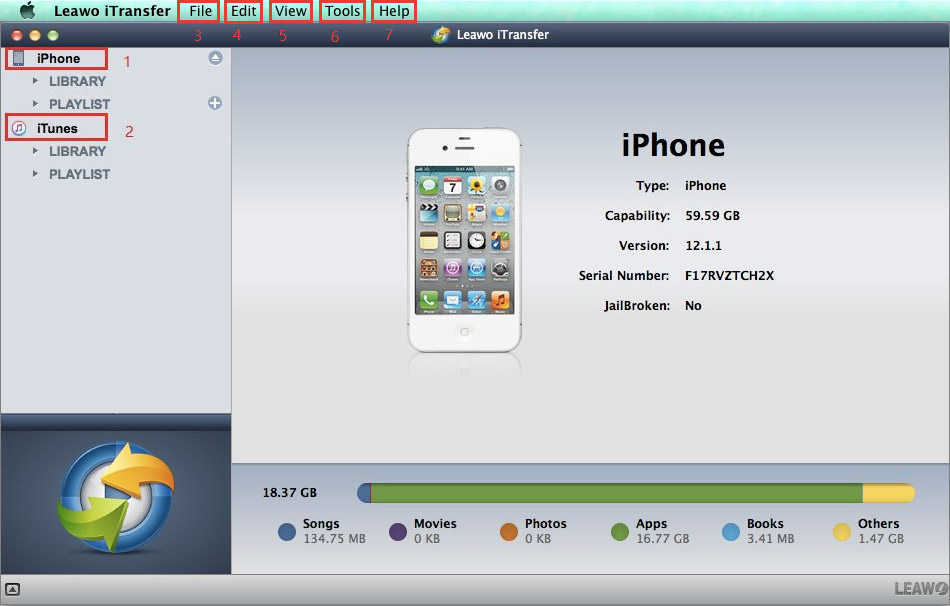This screenshot has width=950, height=606.
Task: Add a playlist with the plus icon
Action: click(215, 103)
